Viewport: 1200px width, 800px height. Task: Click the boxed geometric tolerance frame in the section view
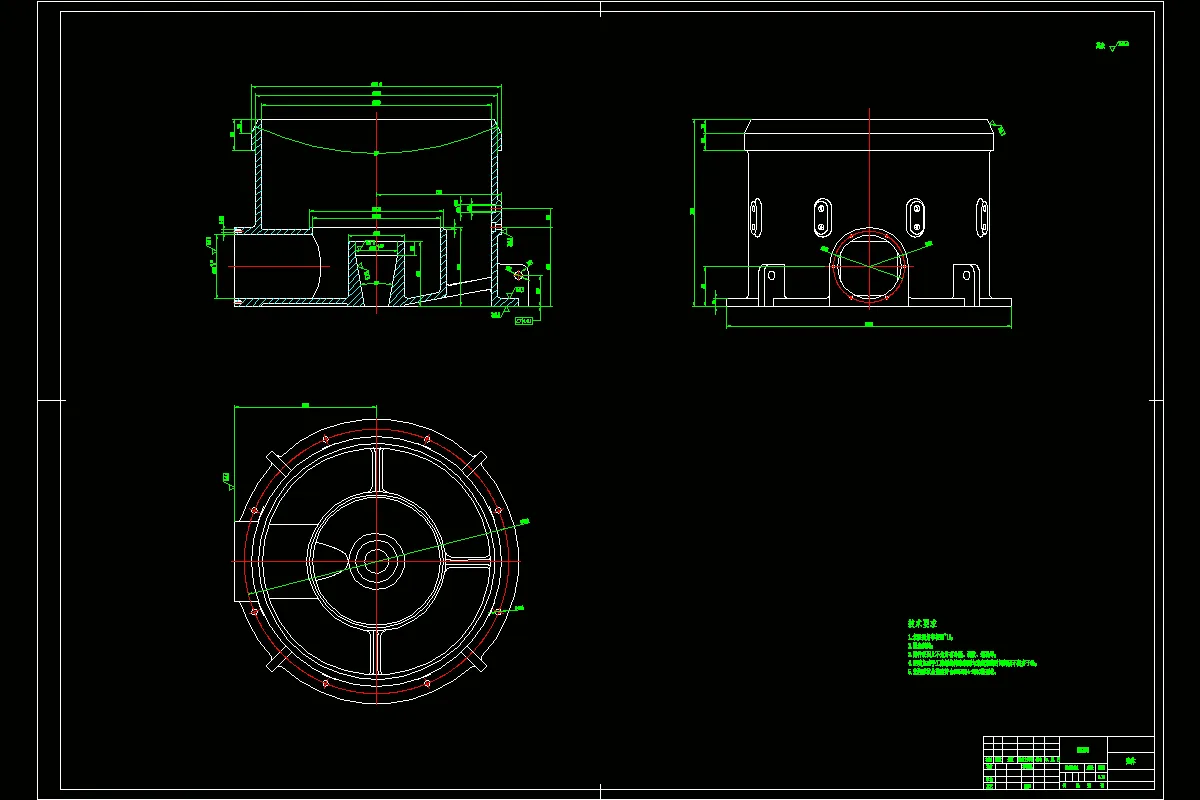[x=524, y=321]
